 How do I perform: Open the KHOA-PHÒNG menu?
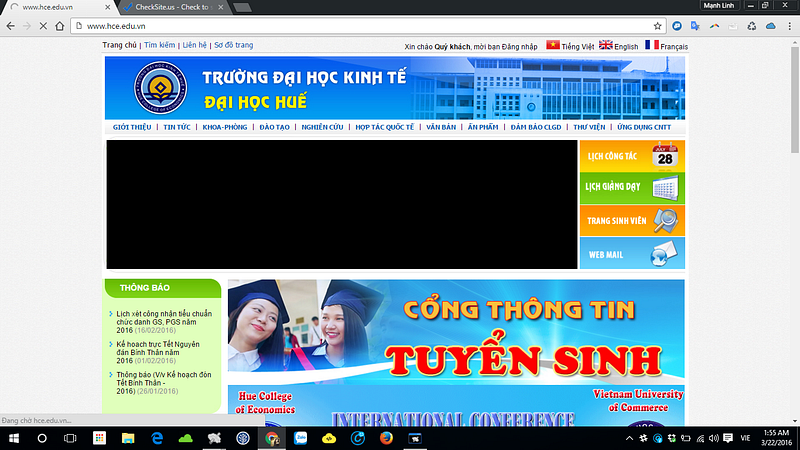point(224,127)
